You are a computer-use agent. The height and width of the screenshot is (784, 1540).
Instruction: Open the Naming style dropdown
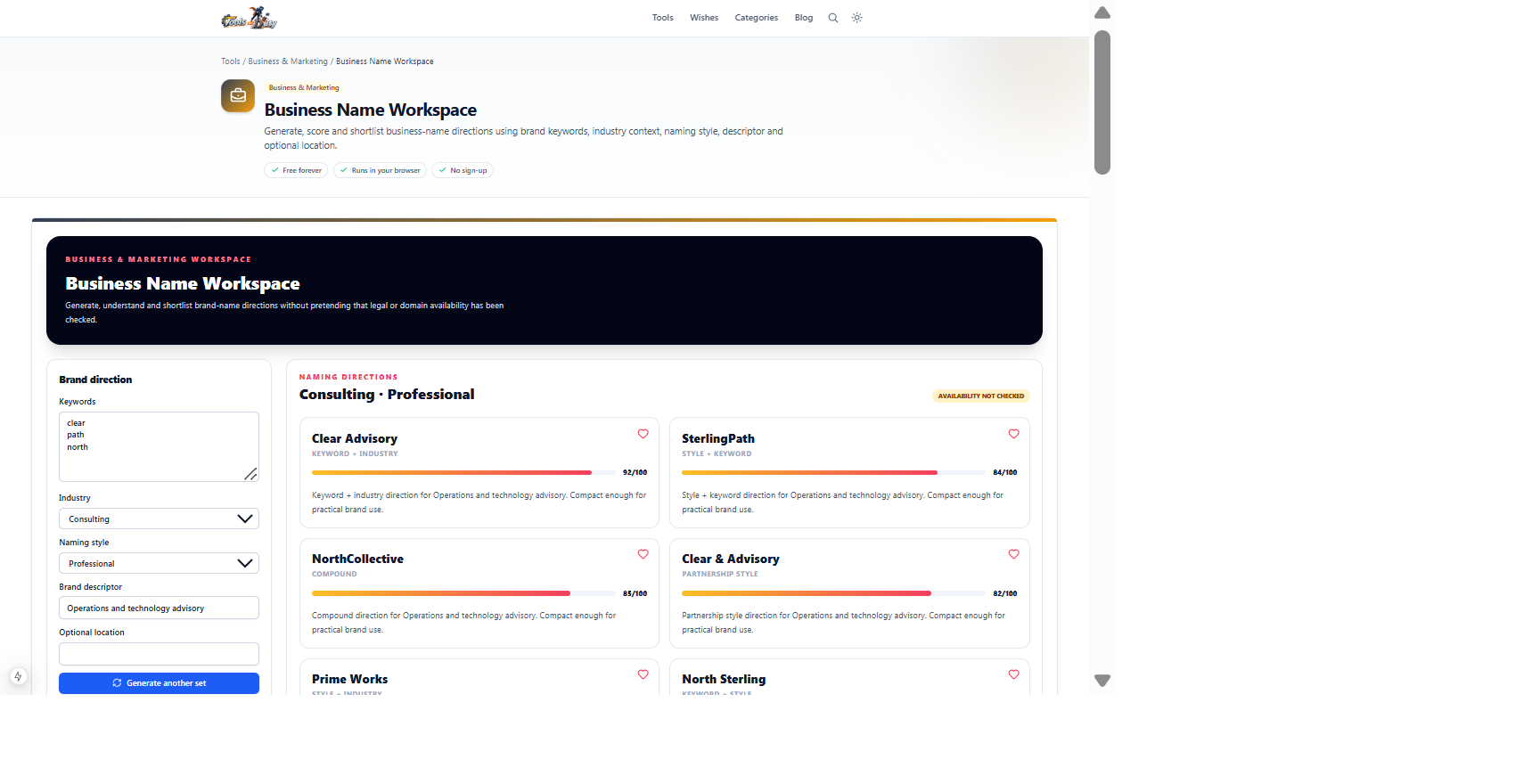[159, 563]
